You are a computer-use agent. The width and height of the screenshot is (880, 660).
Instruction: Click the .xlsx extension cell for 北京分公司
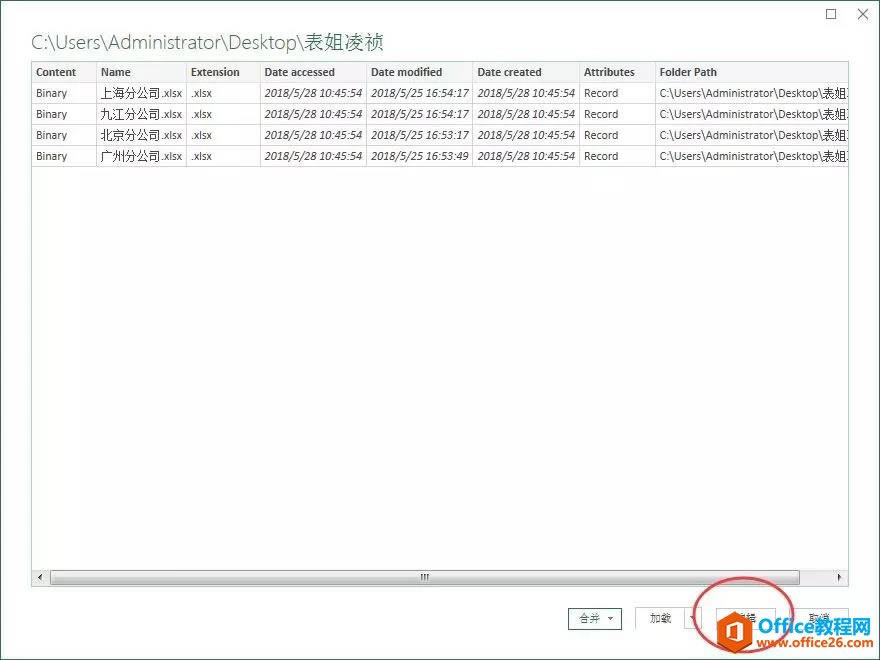coord(223,135)
